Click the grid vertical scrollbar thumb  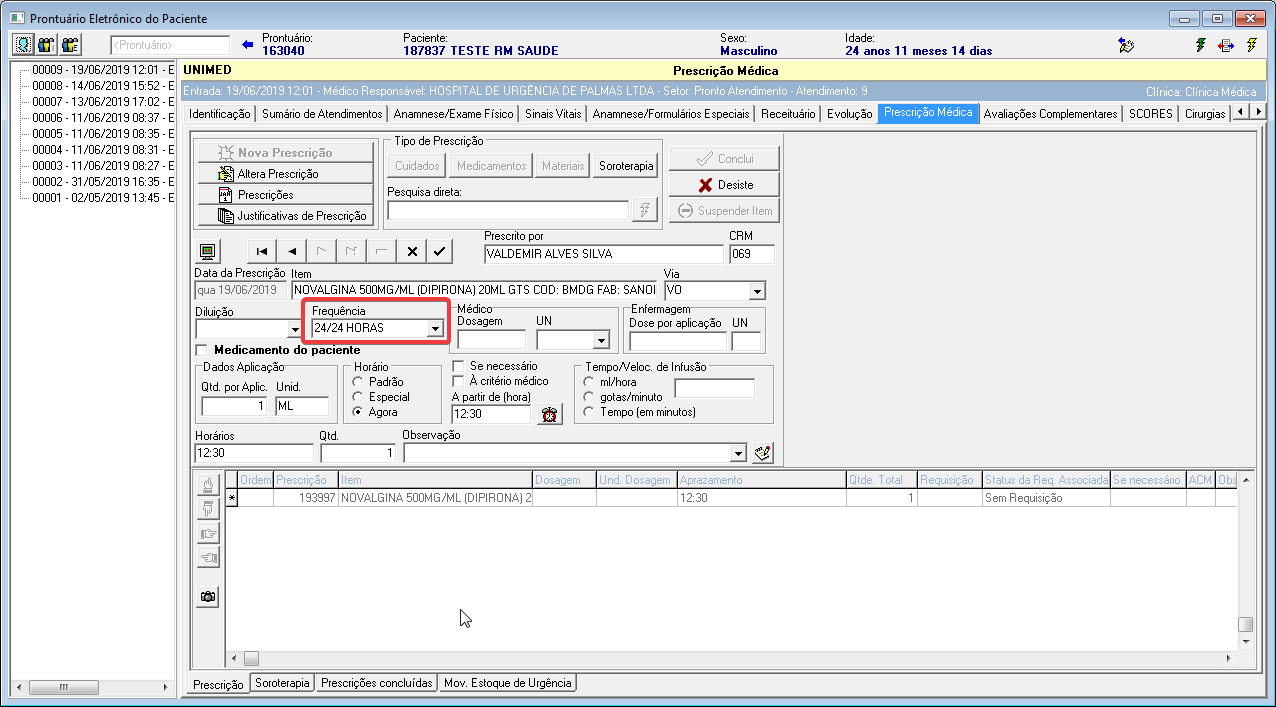tap(1245, 625)
